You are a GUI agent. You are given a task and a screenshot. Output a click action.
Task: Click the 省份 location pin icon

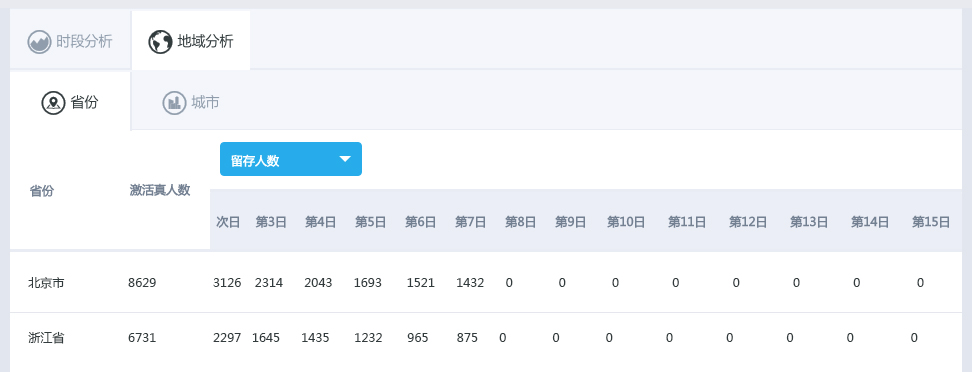(x=53, y=103)
